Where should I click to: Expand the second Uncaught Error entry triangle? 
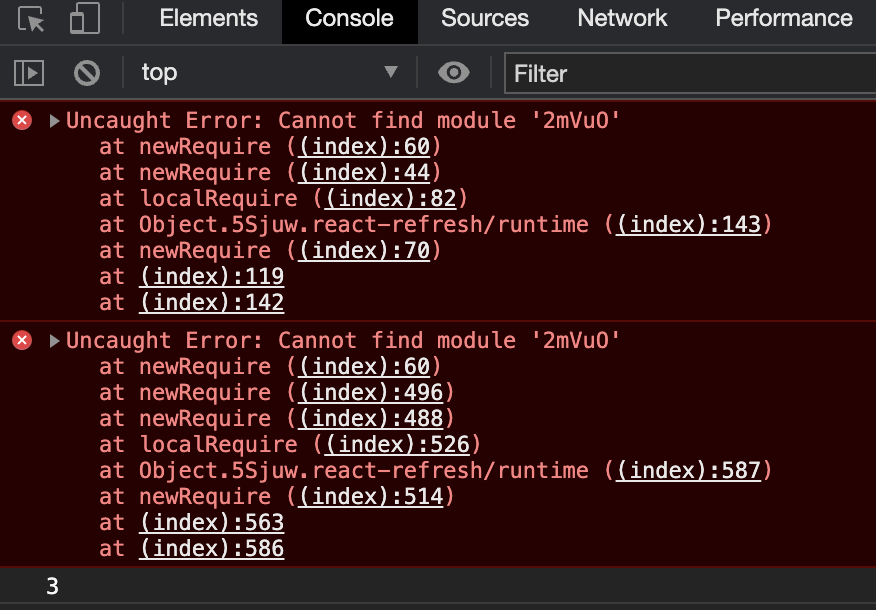[x=54, y=341]
